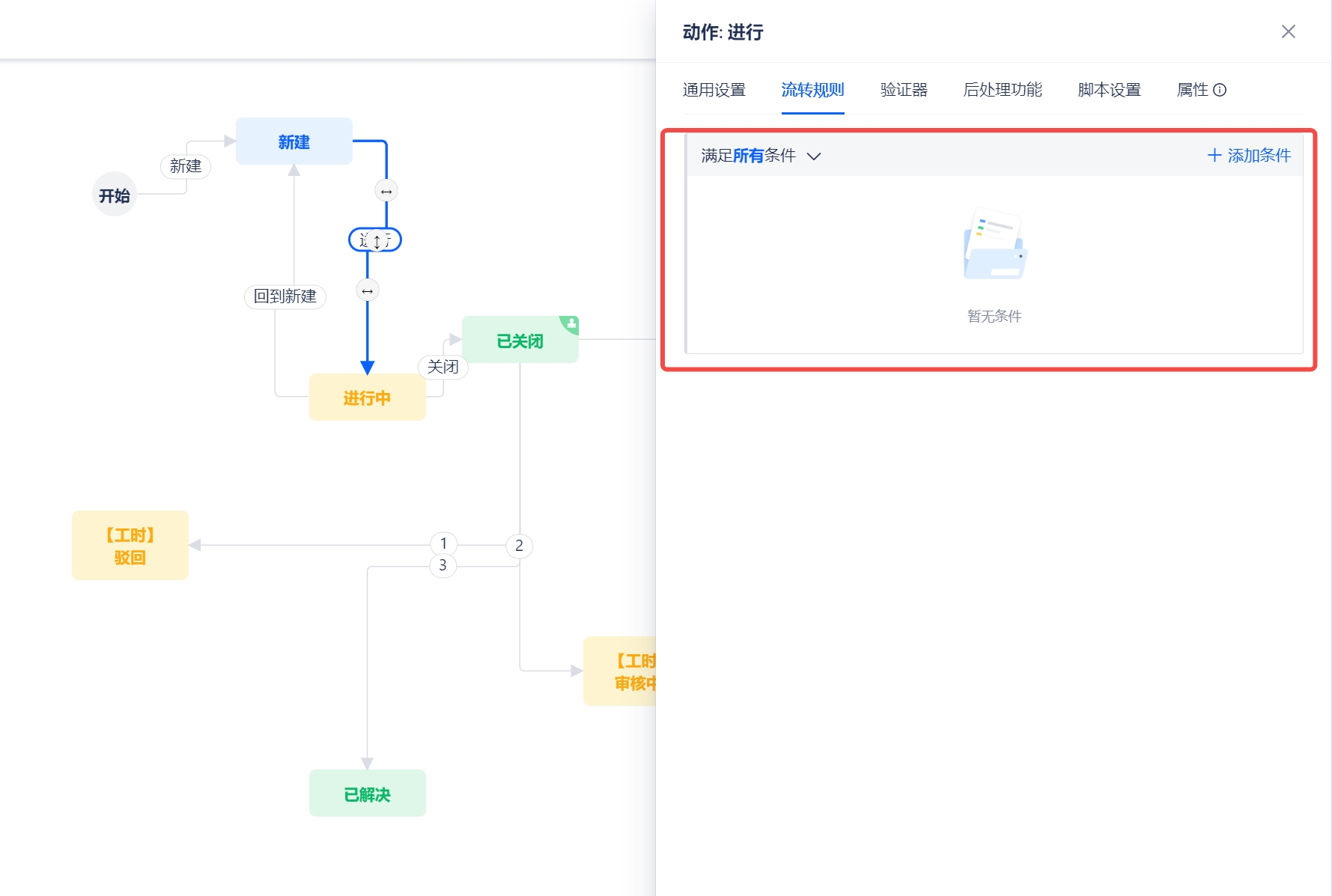This screenshot has width=1332, height=896.
Task: Open the 后处理功能 tab
Action: [1002, 90]
